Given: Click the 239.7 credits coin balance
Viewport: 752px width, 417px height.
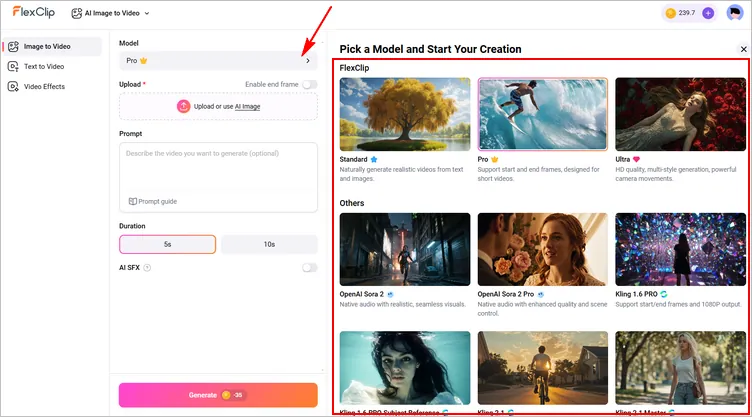Looking at the screenshot, I should point(681,13).
